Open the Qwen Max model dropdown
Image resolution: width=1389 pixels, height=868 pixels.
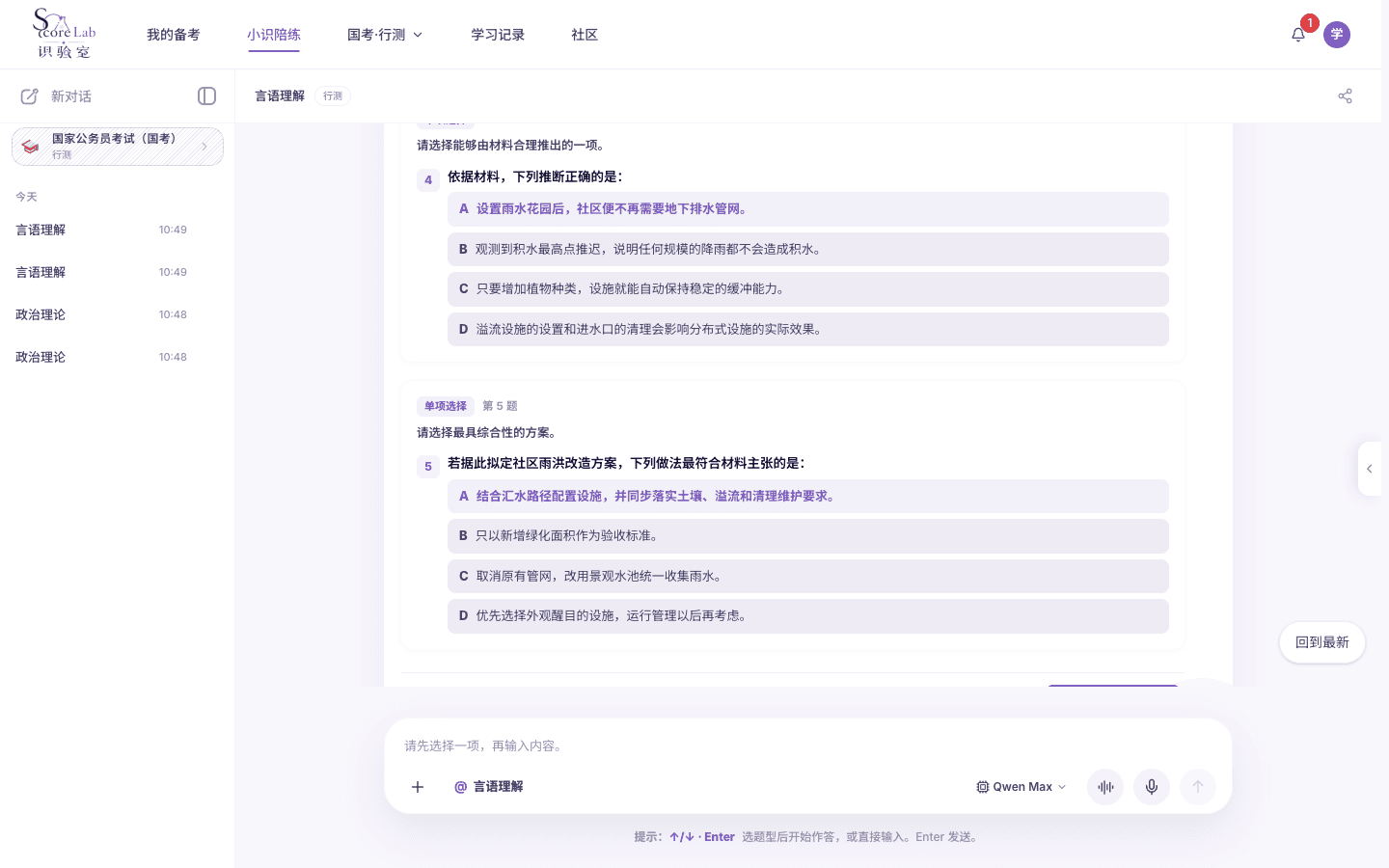point(1021,787)
